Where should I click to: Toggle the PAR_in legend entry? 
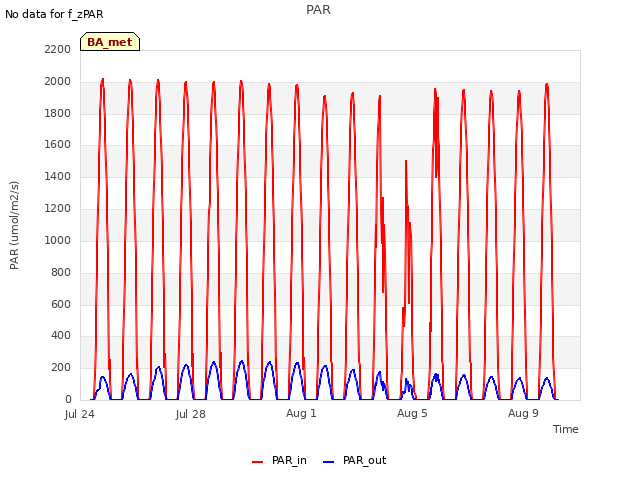(279, 460)
